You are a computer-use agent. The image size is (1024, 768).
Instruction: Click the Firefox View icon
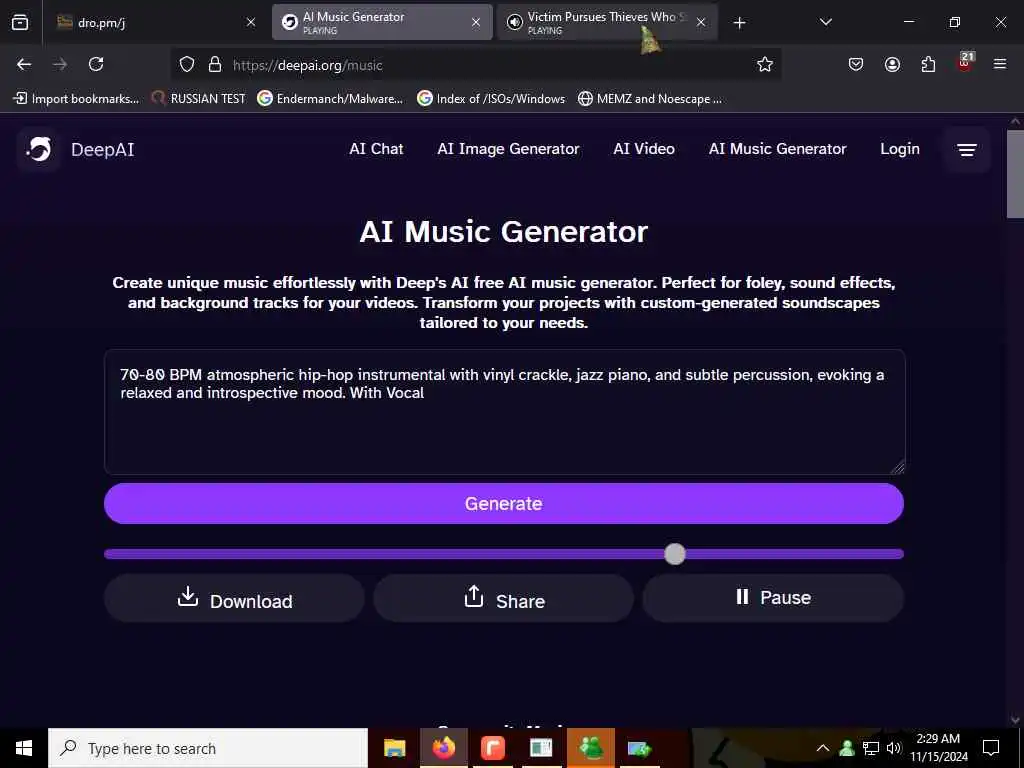(x=20, y=22)
